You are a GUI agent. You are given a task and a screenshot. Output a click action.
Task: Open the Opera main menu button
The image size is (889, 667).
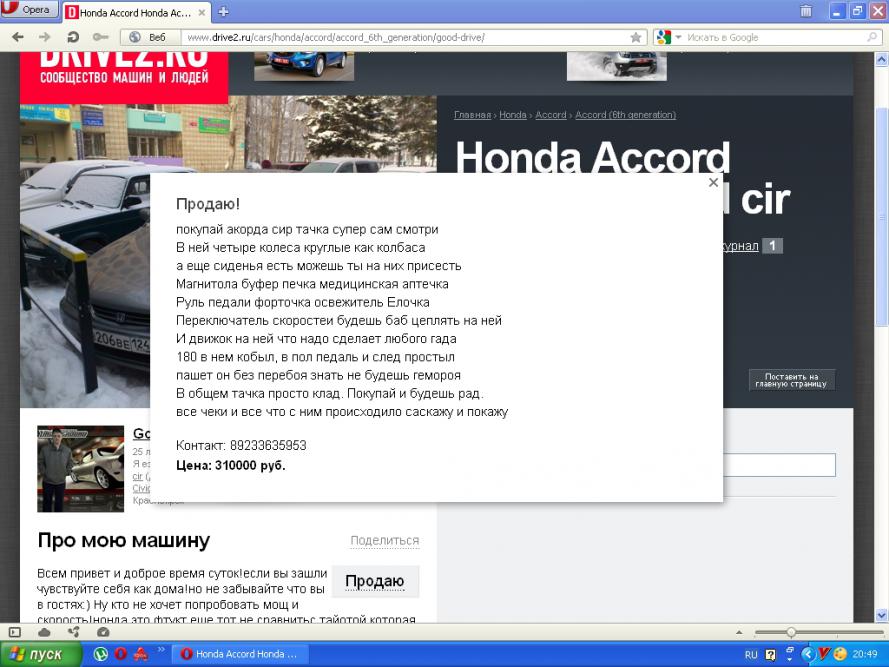point(29,9)
